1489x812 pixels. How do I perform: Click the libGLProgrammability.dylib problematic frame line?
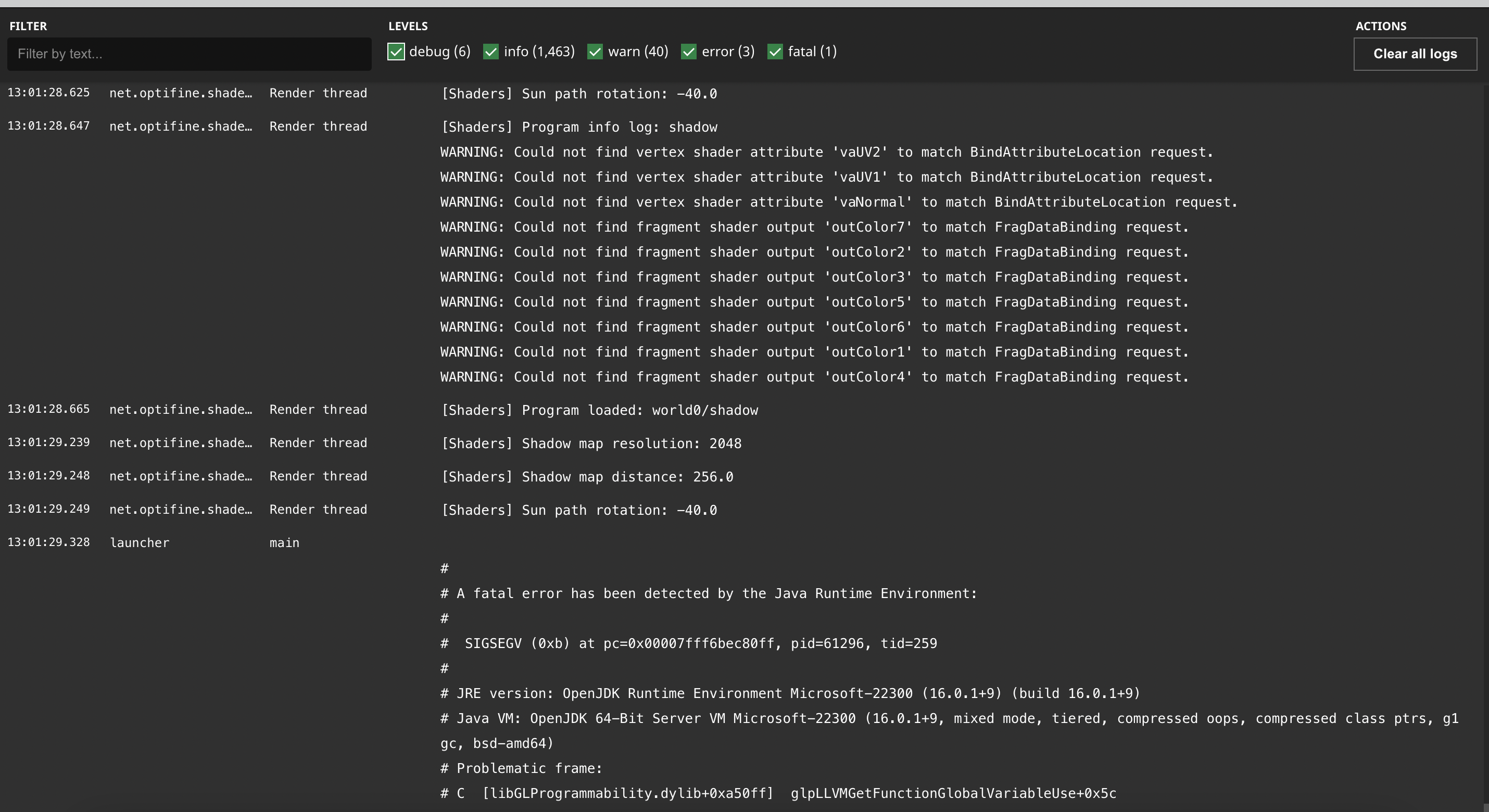(778, 793)
